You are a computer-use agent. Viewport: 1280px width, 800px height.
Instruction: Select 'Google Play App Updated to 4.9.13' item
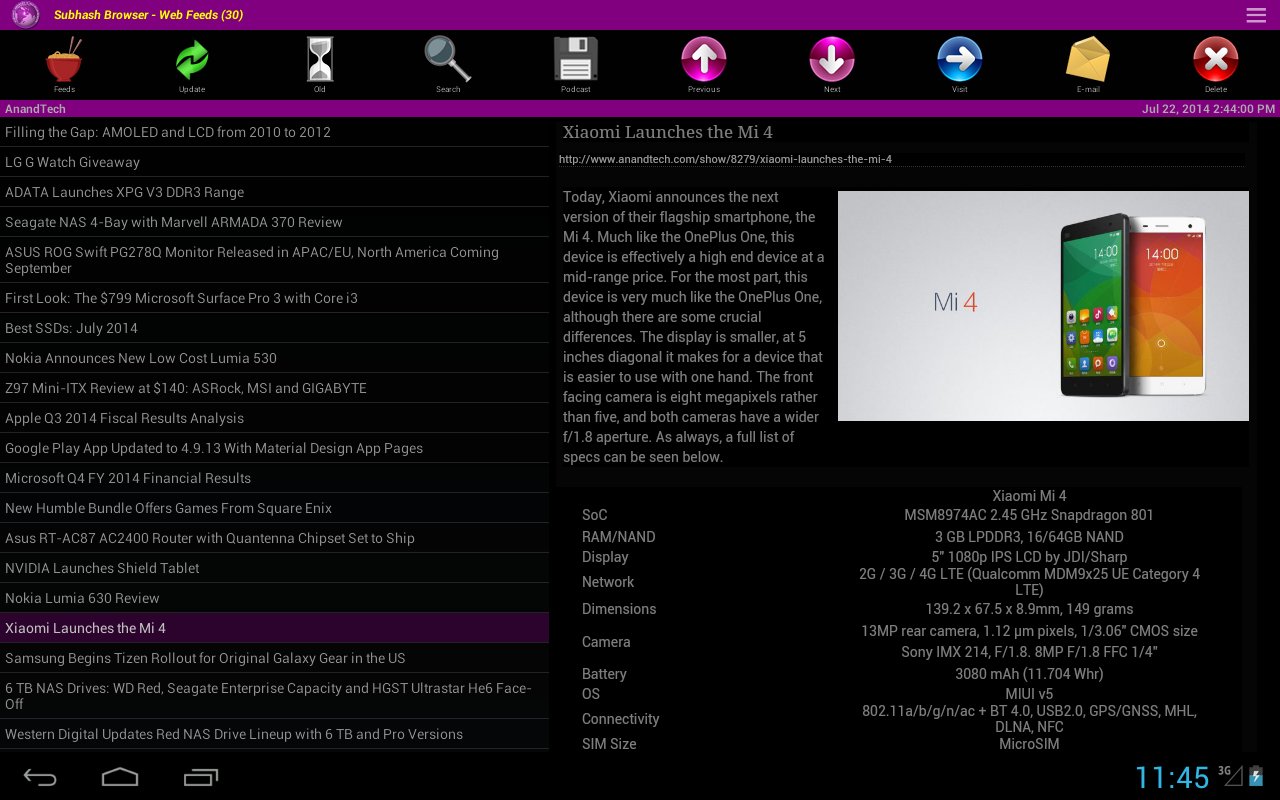click(274, 448)
